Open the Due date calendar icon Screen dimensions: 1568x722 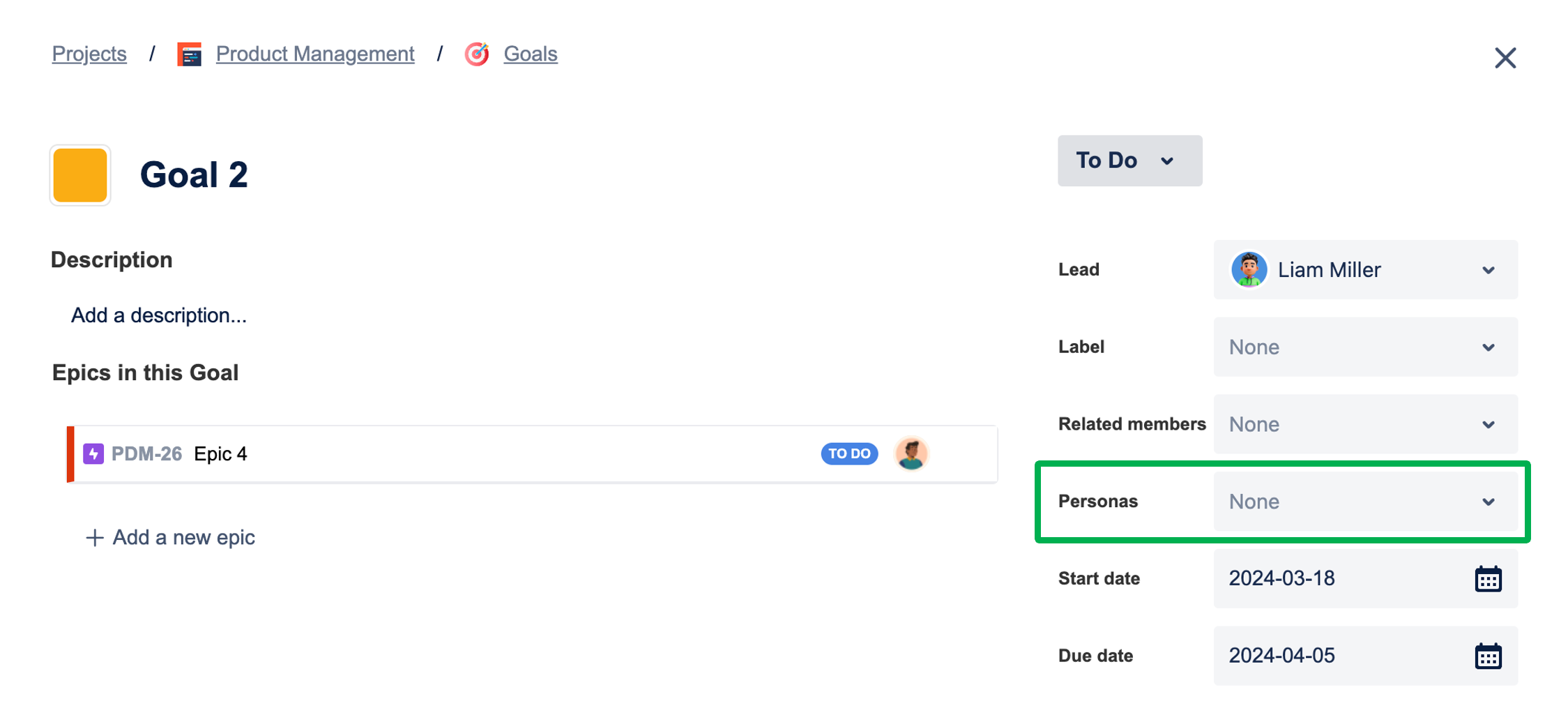pyautogui.click(x=1488, y=656)
